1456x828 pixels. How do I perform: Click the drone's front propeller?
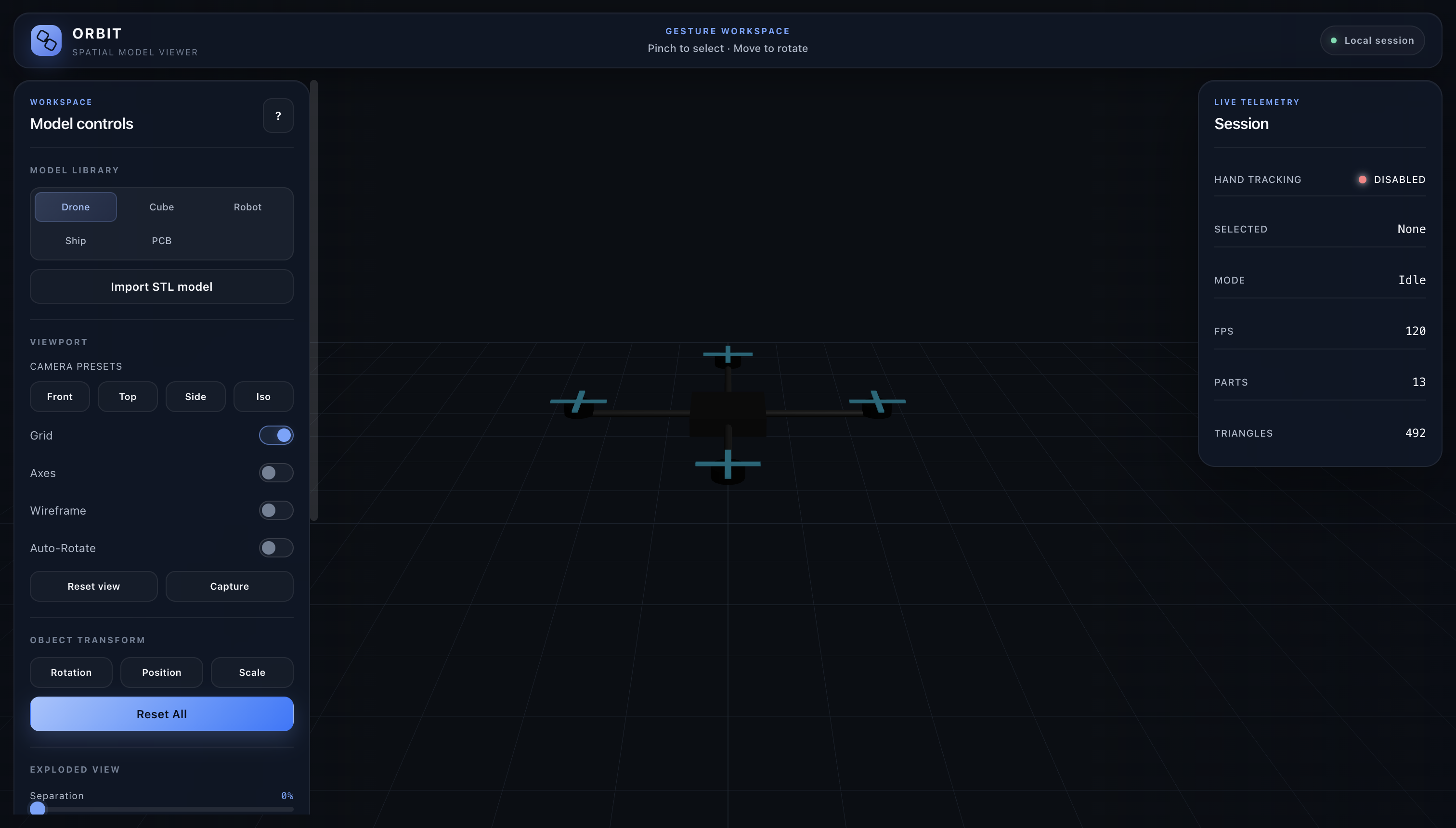click(x=728, y=464)
